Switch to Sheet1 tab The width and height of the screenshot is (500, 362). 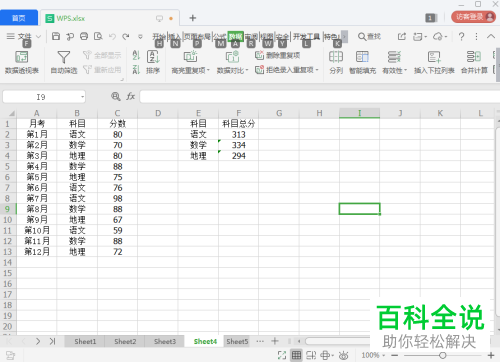pos(85,341)
